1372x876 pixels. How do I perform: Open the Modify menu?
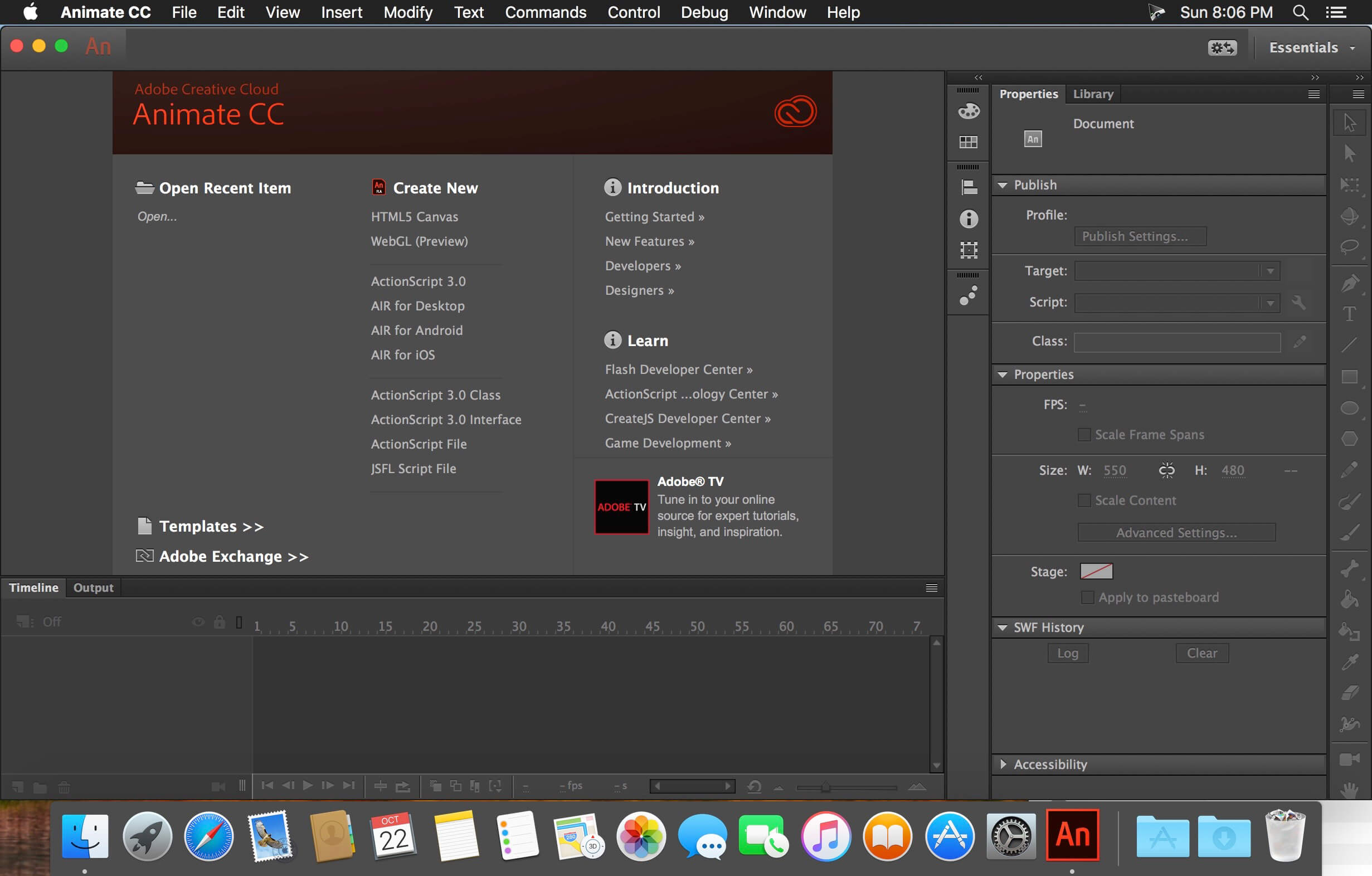pyautogui.click(x=408, y=12)
